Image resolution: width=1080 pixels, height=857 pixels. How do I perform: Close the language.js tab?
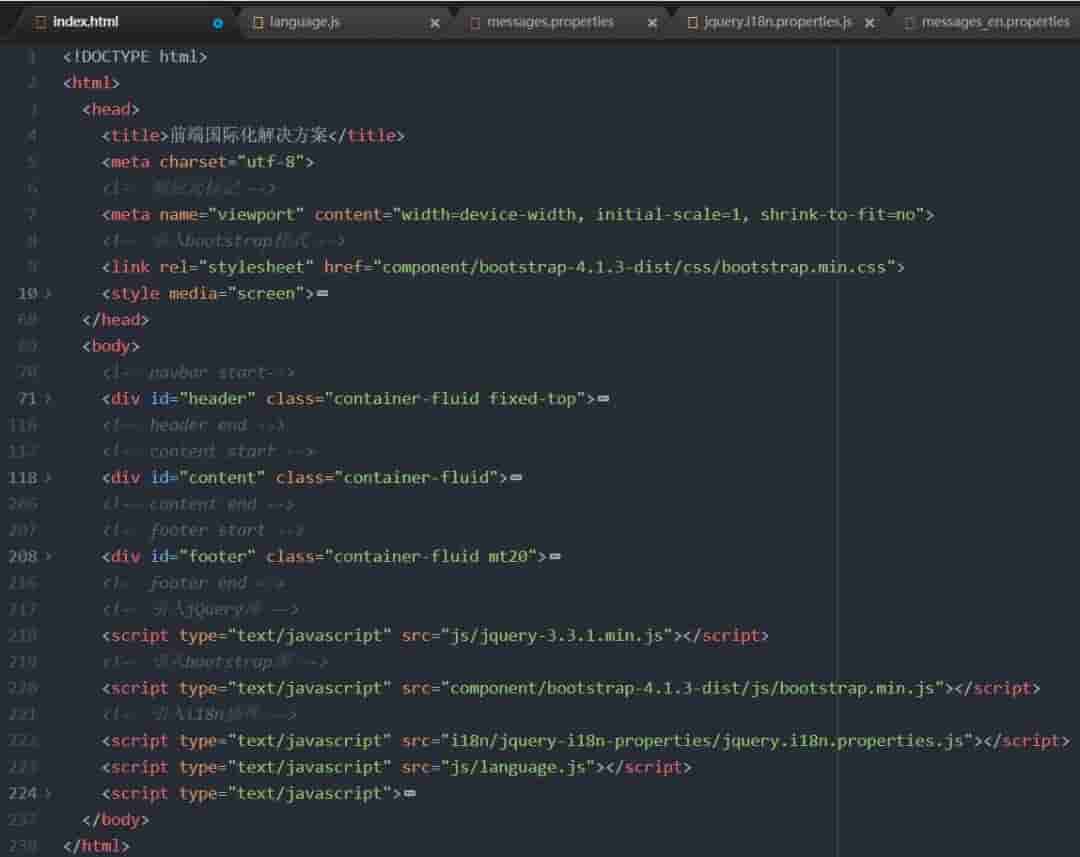434,22
